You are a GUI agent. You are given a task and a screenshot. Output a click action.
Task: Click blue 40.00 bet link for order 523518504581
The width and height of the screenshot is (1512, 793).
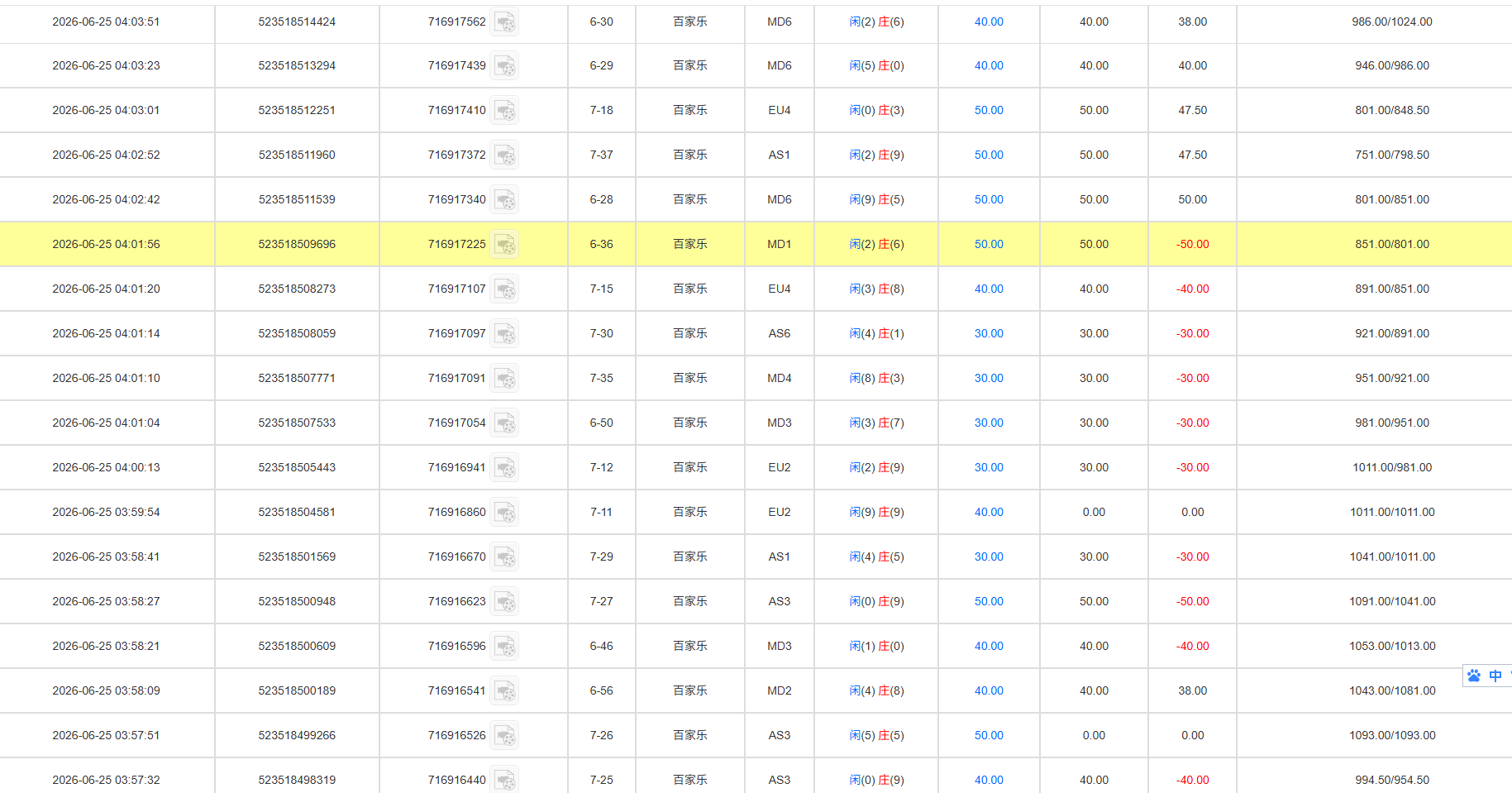click(989, 512)
